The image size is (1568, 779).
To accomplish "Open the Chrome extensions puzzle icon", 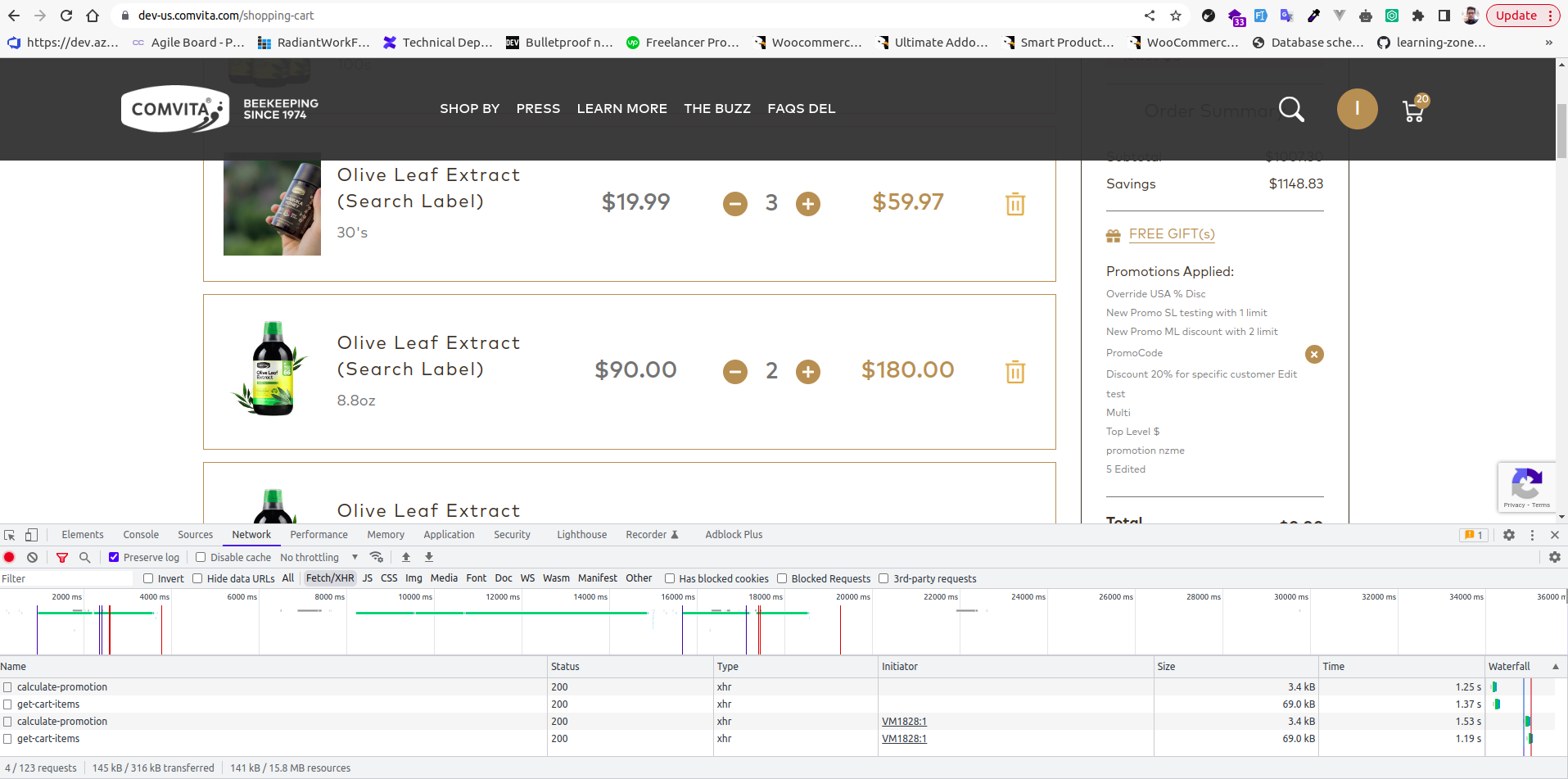I will 1418,16.
